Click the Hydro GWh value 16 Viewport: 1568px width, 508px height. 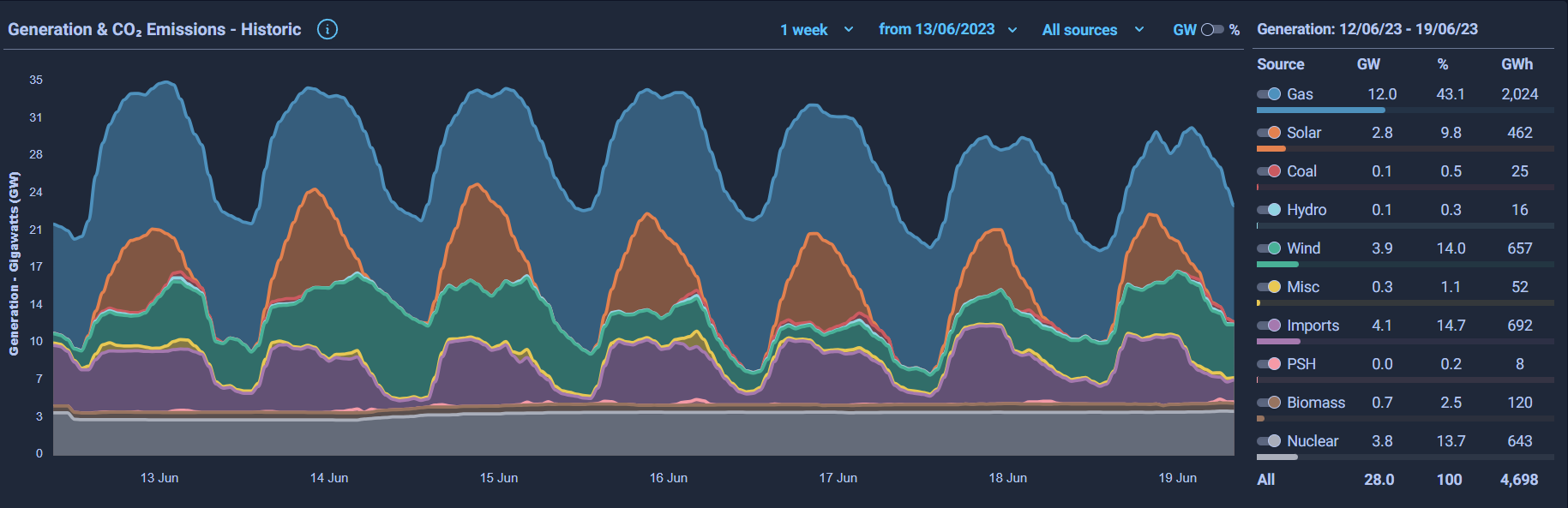(1520, 210)
